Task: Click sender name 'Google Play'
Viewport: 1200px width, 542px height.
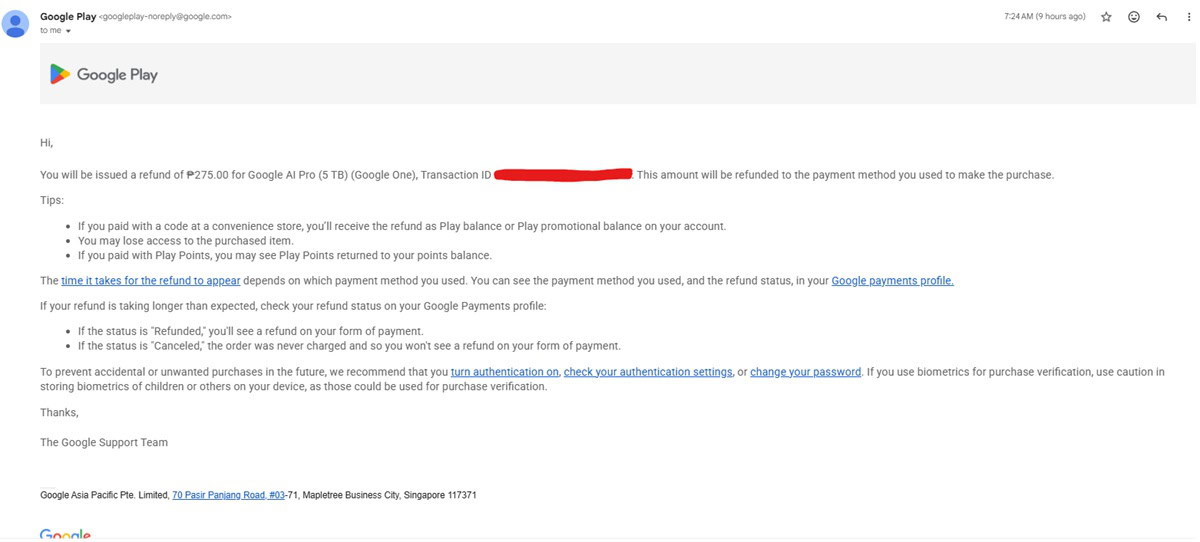Action: (67, 16)
